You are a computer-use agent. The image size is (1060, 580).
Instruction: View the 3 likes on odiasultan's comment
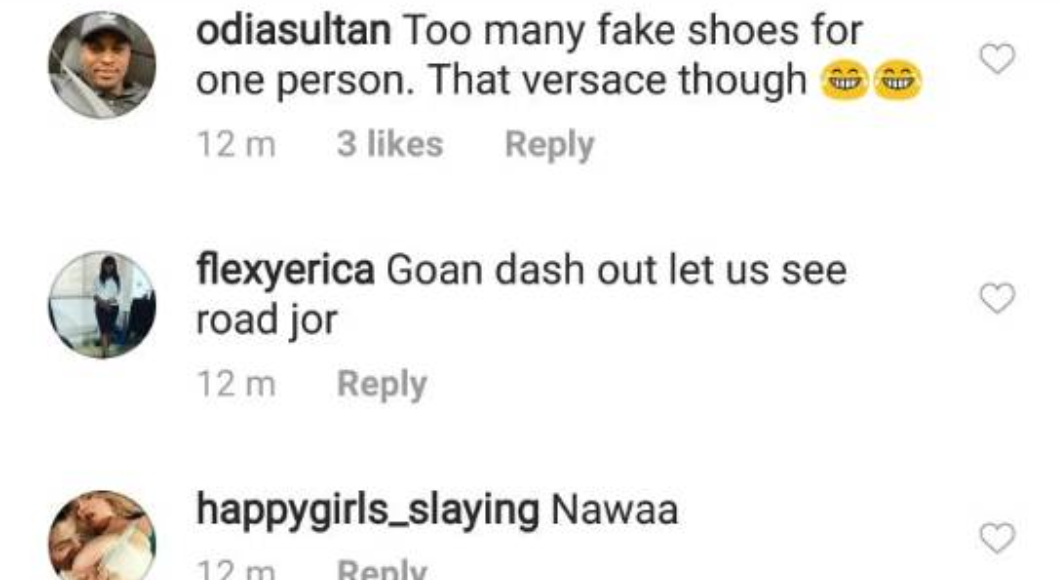(x=389, y=145)
